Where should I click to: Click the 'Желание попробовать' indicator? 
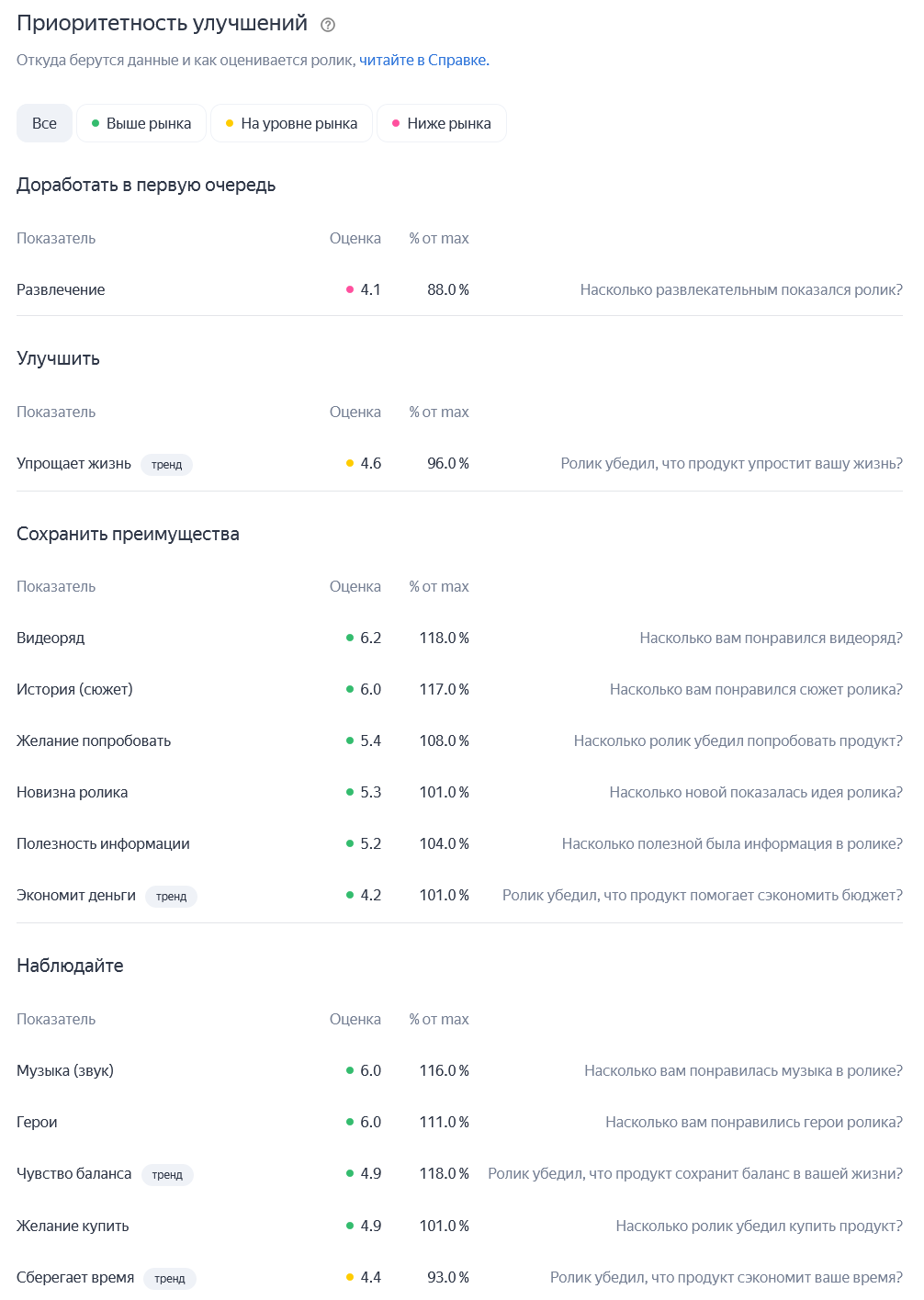click(x=94, y=741)
